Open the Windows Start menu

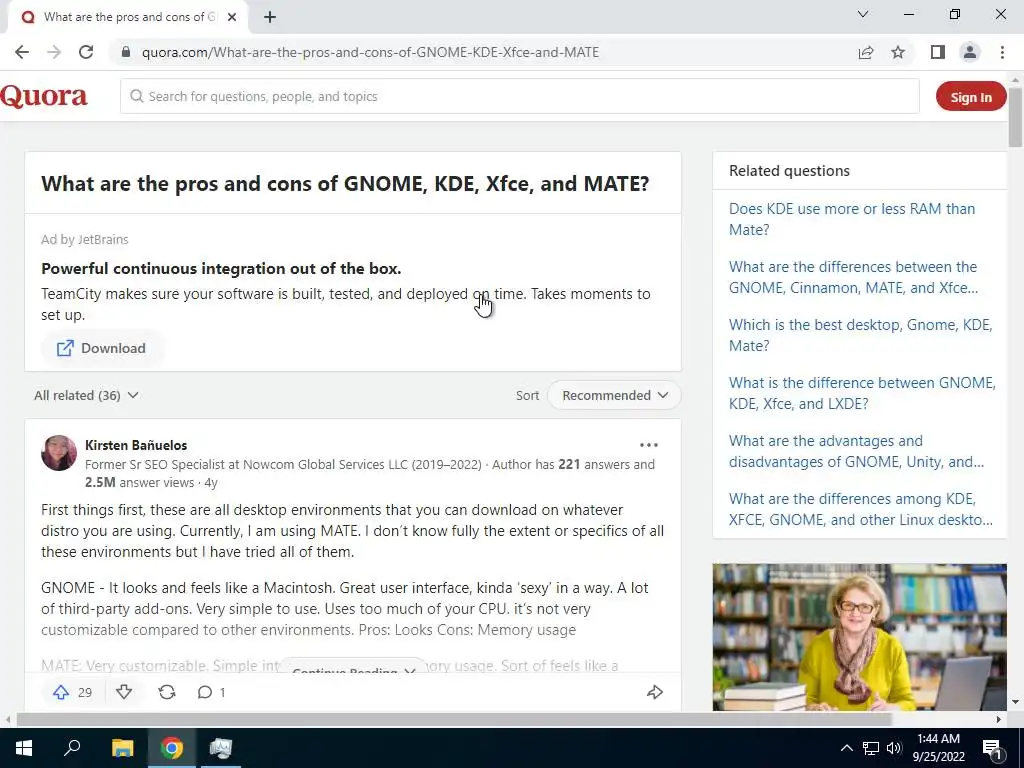(24, 748)
